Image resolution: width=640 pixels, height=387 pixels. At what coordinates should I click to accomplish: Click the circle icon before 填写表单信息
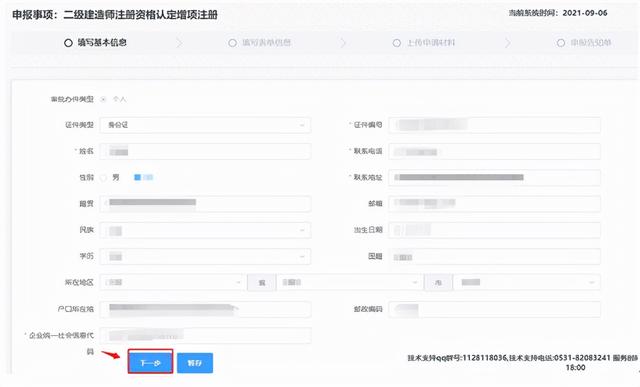click(232, 43)
